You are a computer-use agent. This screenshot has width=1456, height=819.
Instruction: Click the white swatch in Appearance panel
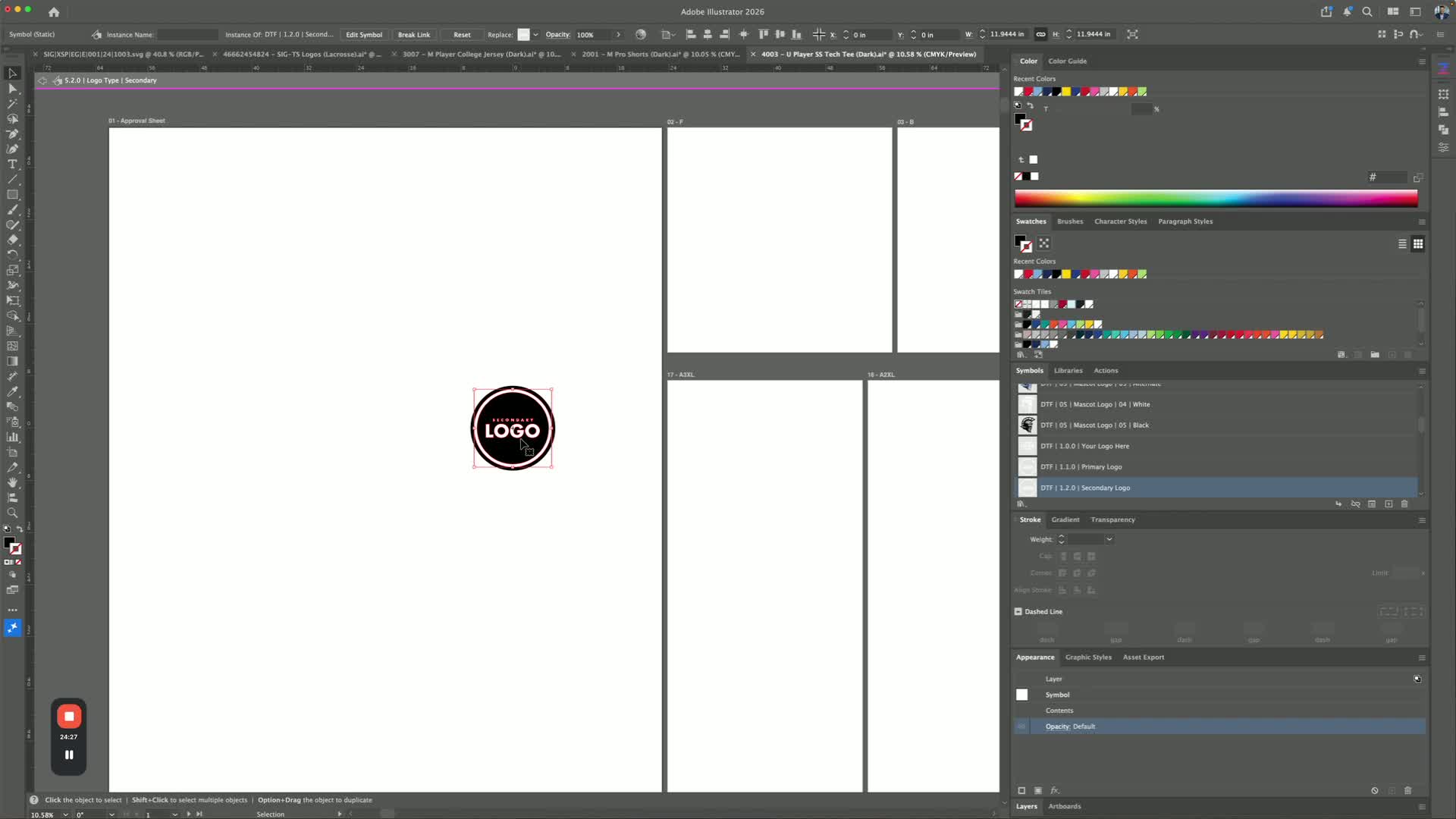click(x=1022, y=695)
